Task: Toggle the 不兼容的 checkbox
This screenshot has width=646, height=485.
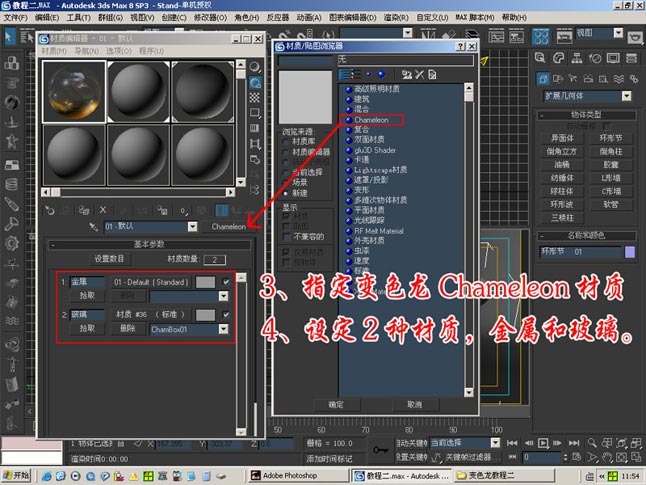Action: coord(286,237)
